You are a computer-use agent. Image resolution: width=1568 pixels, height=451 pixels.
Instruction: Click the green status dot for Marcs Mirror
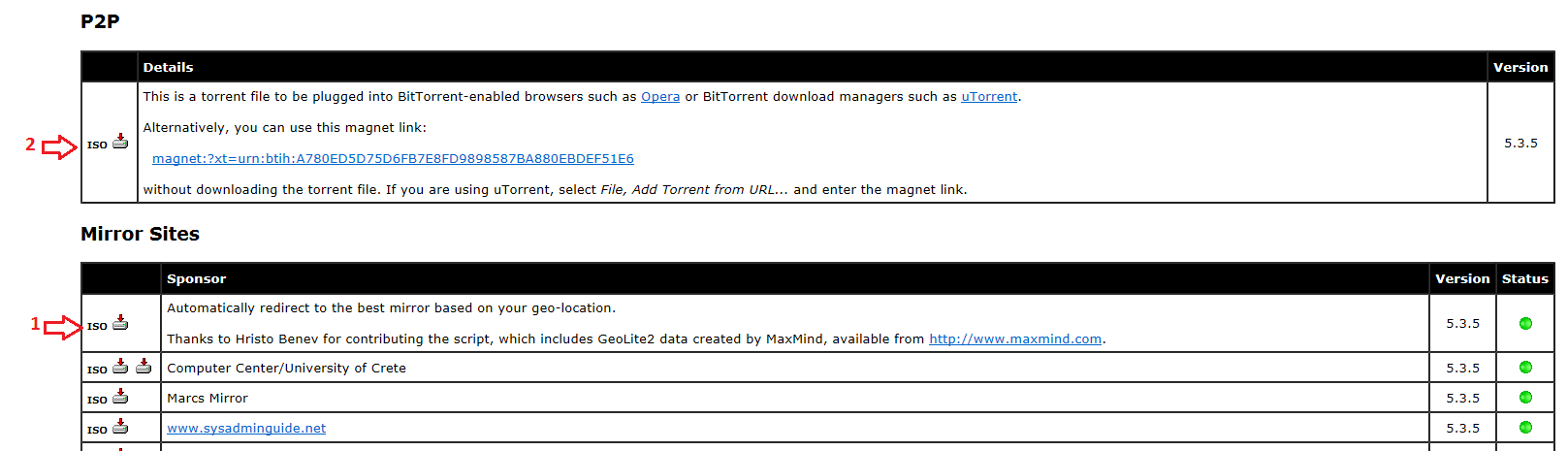click(x=1525, y=398)
